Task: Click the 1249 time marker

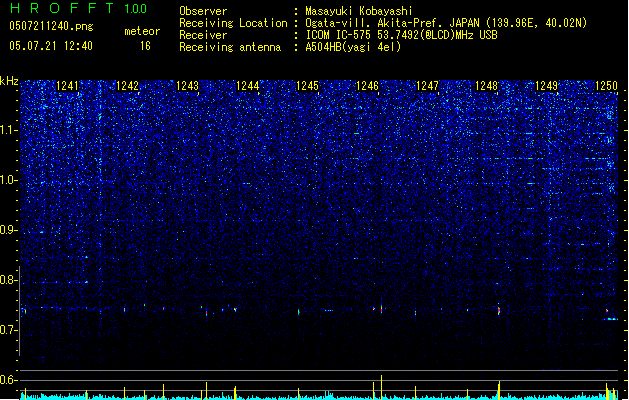Action: (546, 86)
